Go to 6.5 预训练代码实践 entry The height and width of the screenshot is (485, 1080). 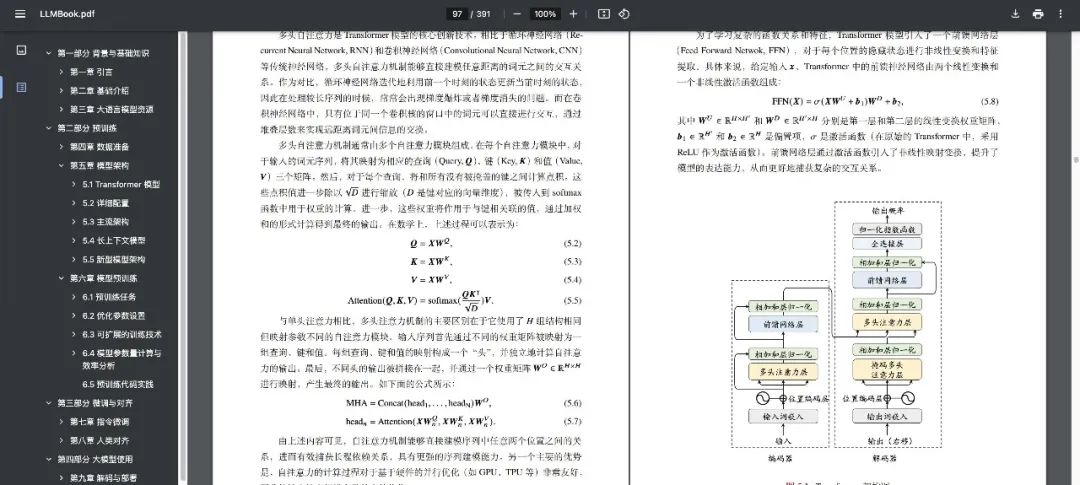click(117, 384)
